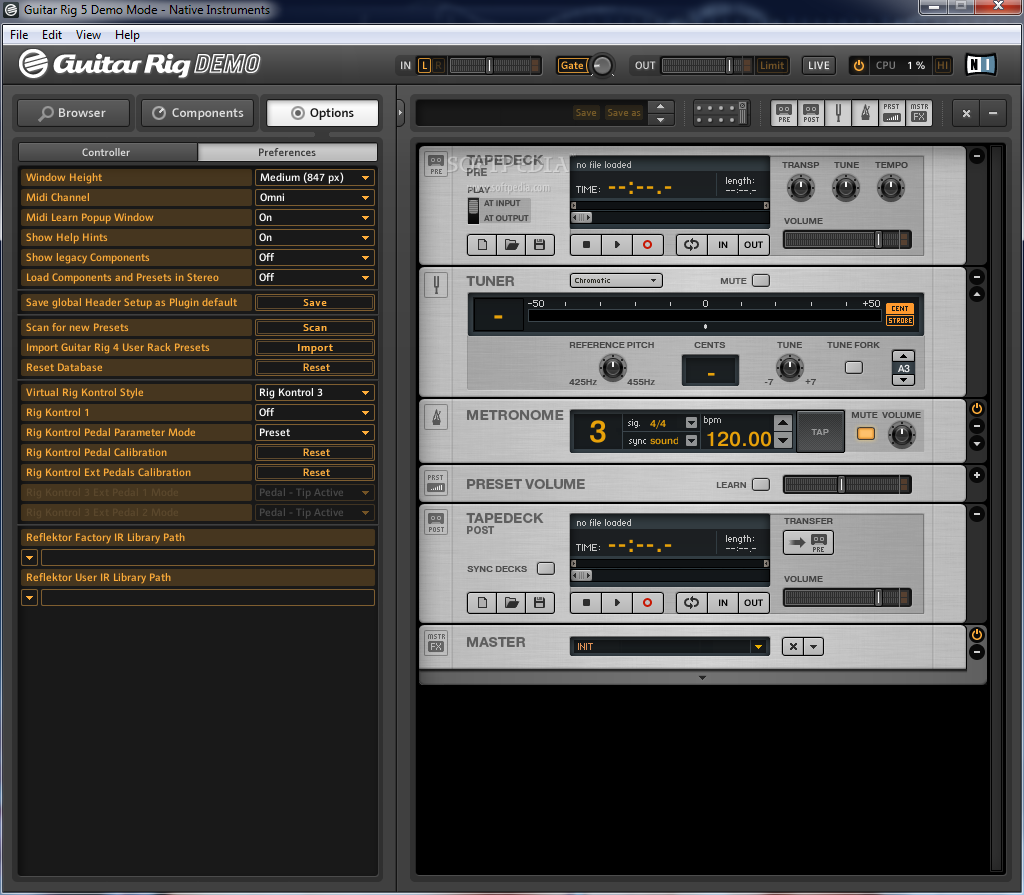
Task: Transfer Tapedeck Post recording to Pre
Action: (808, 543)
